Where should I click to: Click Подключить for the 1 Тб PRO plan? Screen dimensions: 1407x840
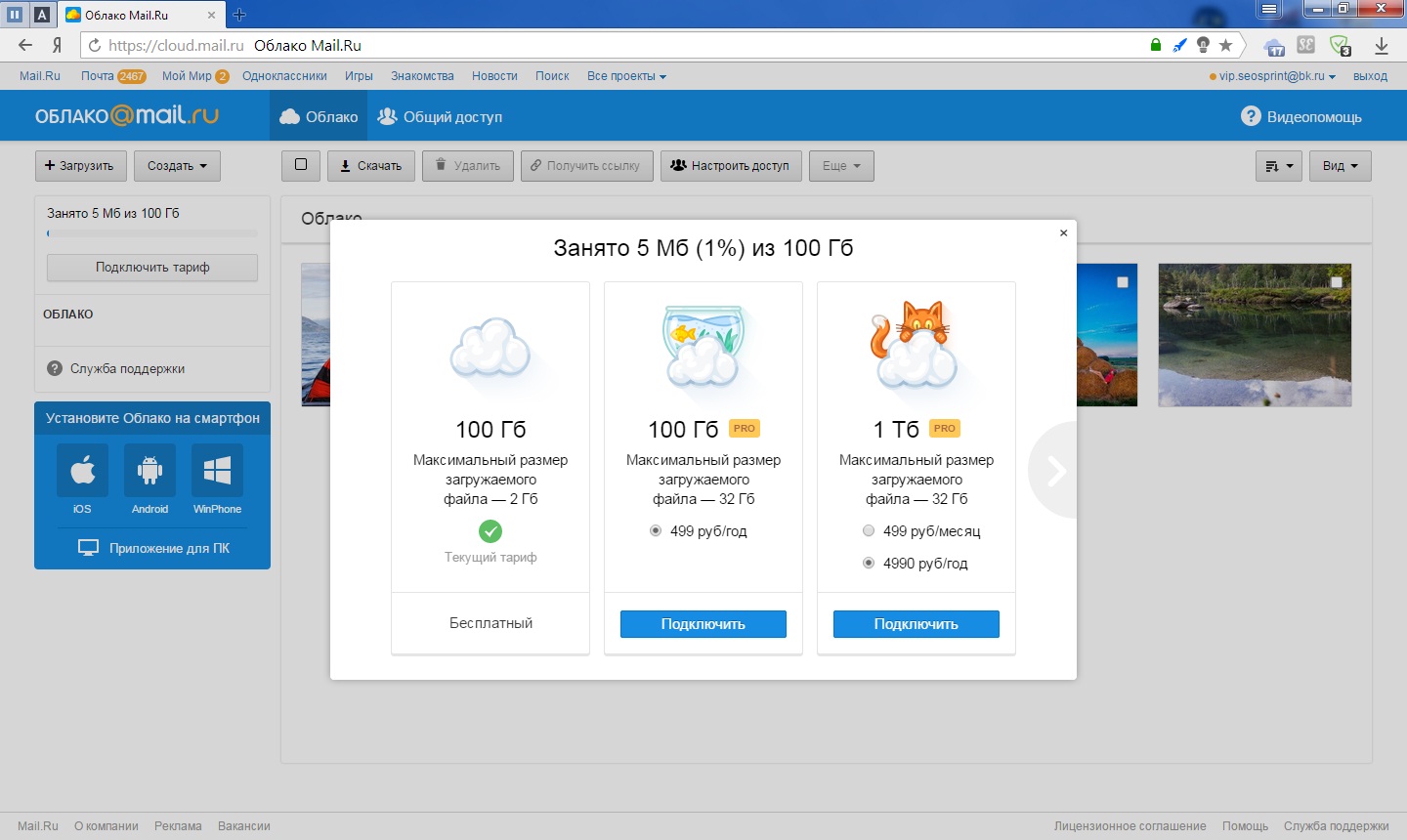coord(917,624)
